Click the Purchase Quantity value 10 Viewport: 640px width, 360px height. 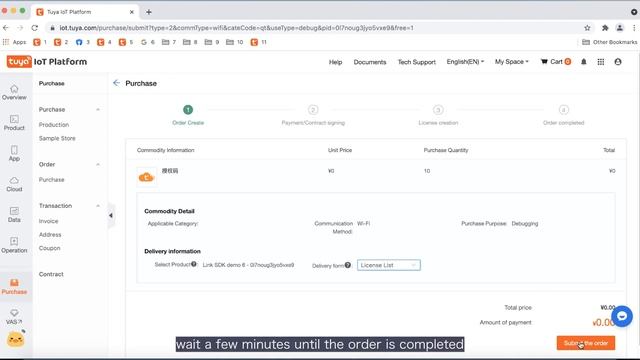tap(427, 171)
